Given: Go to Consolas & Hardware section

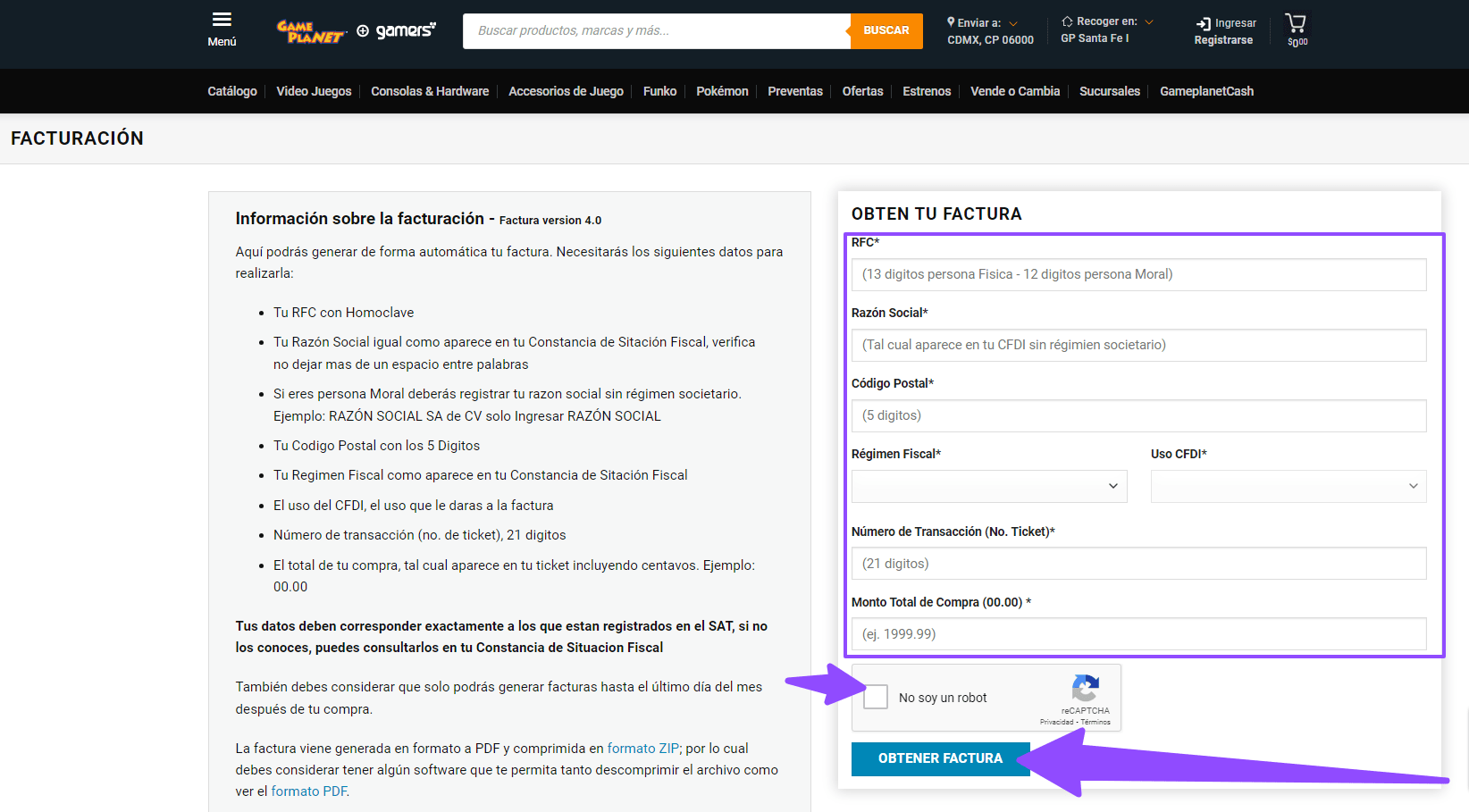Looking at the screenshot, I should tap(430, 91).
